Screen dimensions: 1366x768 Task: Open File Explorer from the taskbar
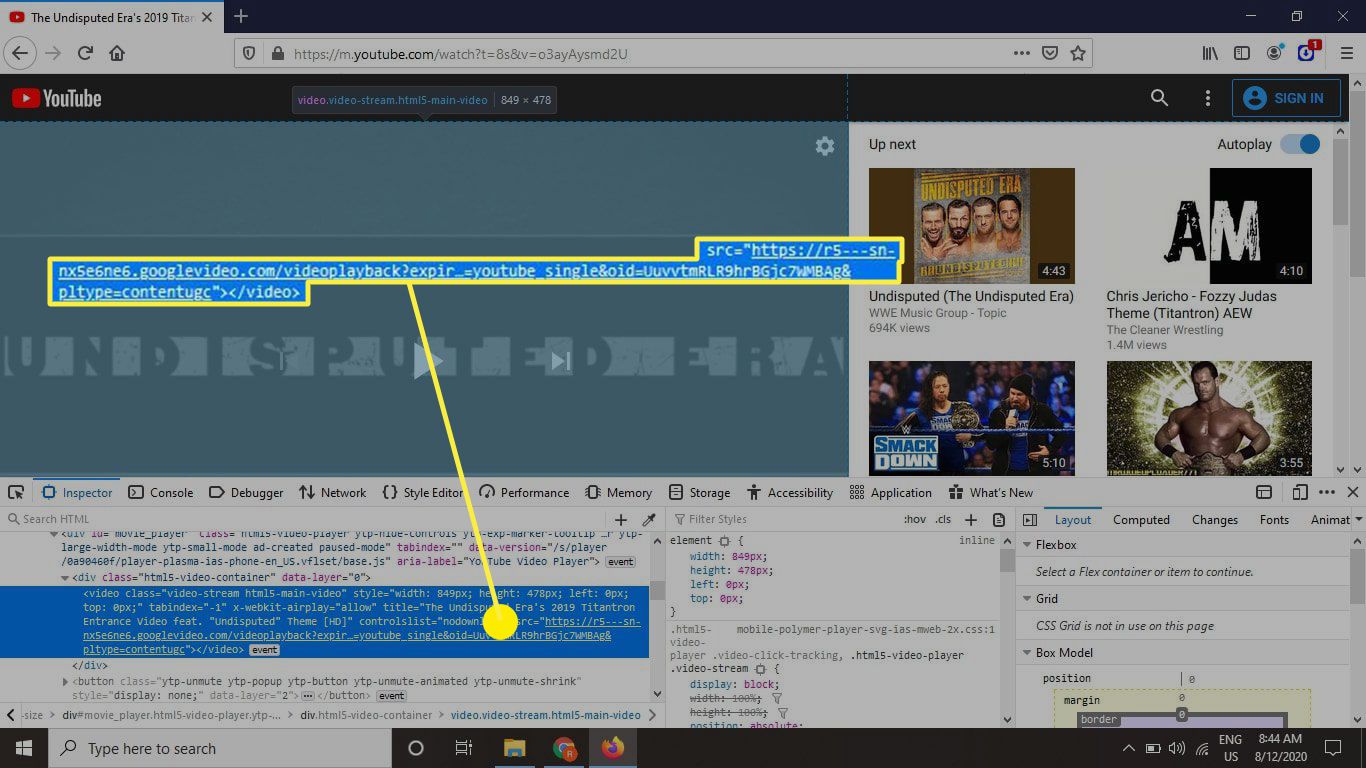point(515,748)
